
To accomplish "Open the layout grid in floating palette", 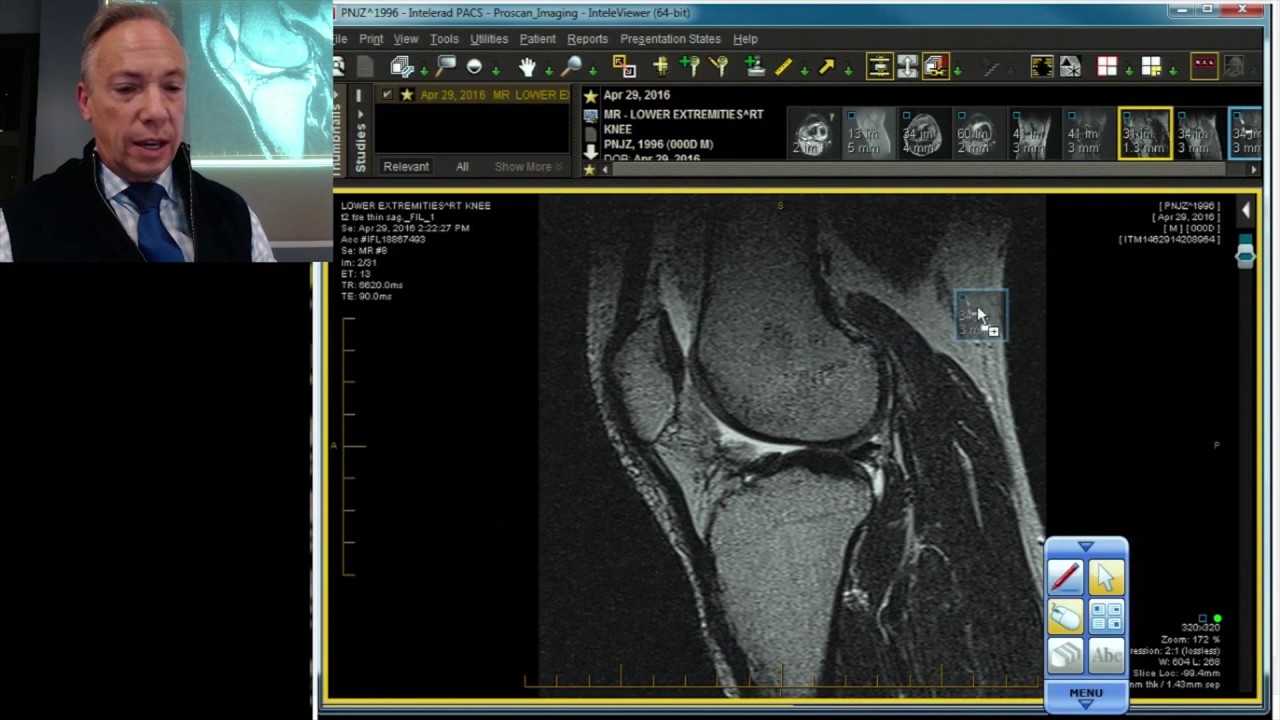I will click(x=1106, y=617).
